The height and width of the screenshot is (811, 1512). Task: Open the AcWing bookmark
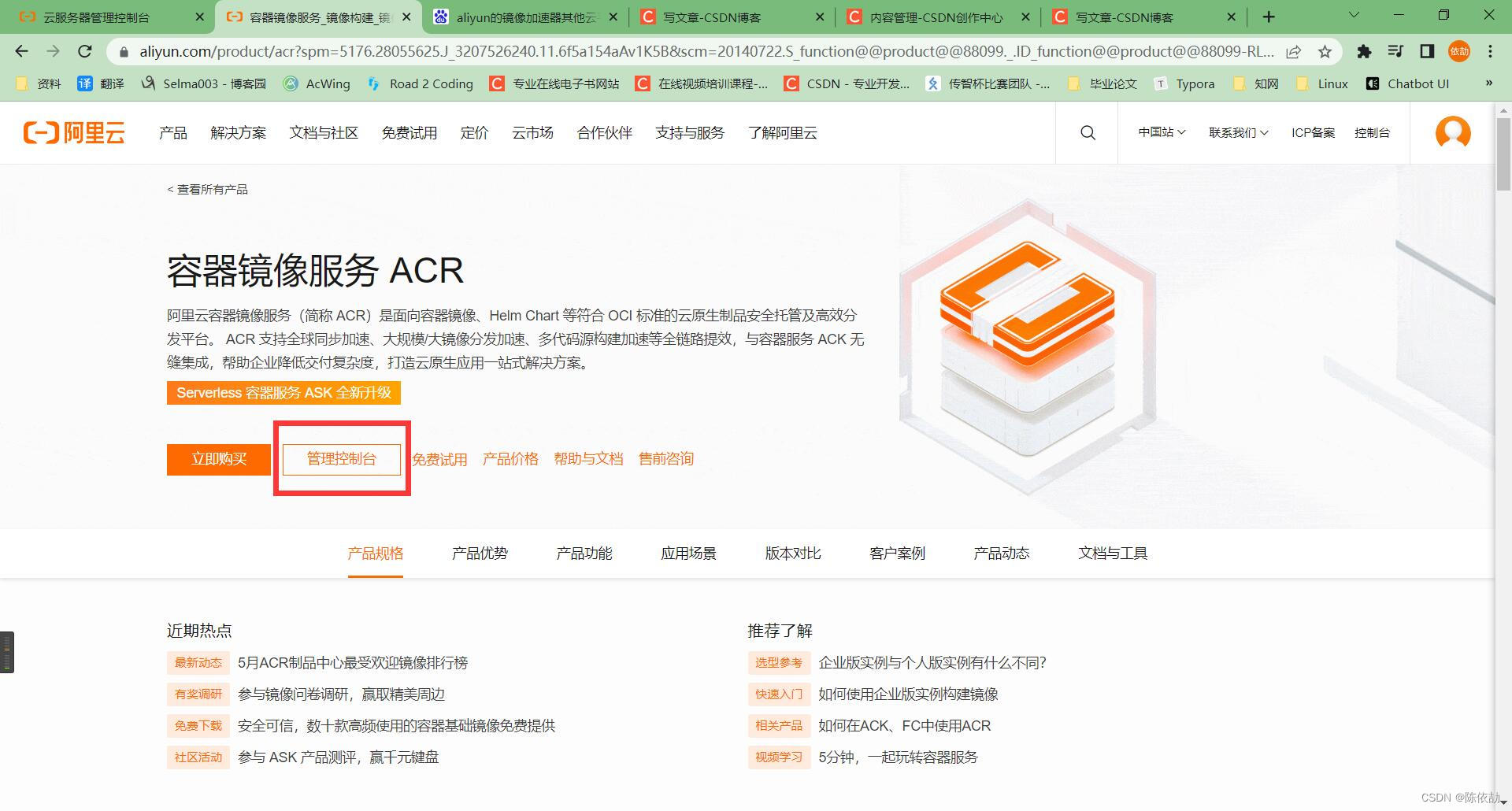[317, 83]
